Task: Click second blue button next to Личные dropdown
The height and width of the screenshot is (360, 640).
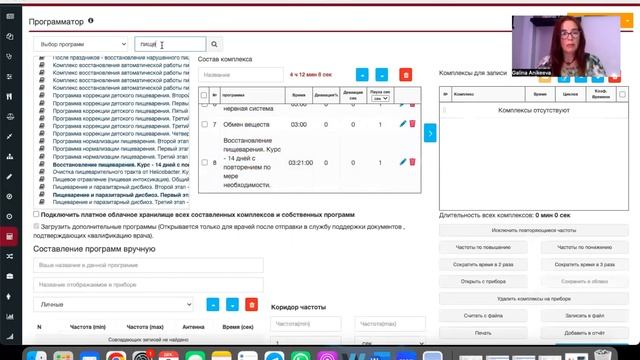Action: (x=232, y=304)
